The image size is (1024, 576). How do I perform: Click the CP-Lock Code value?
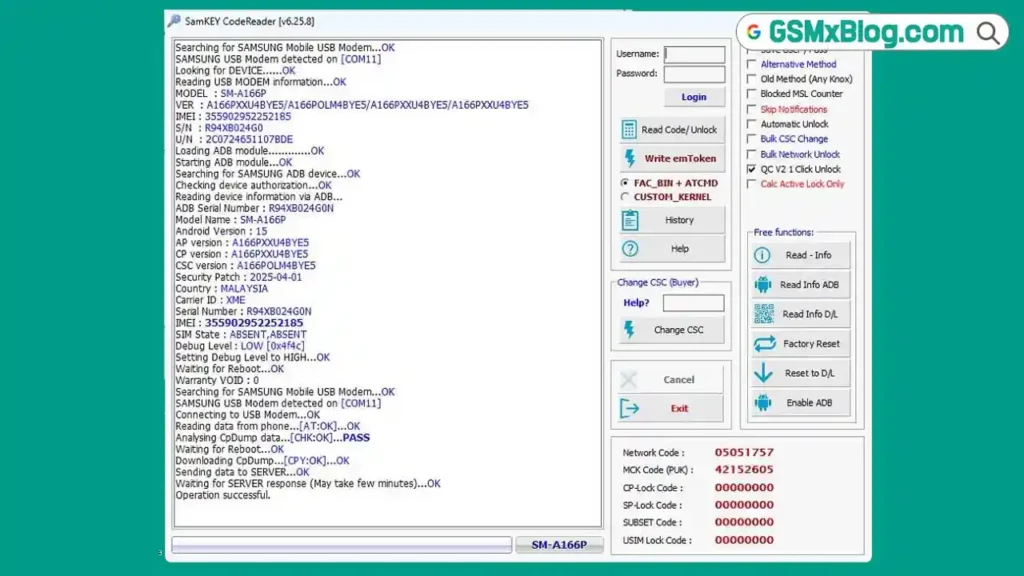(x=744, y=487)
